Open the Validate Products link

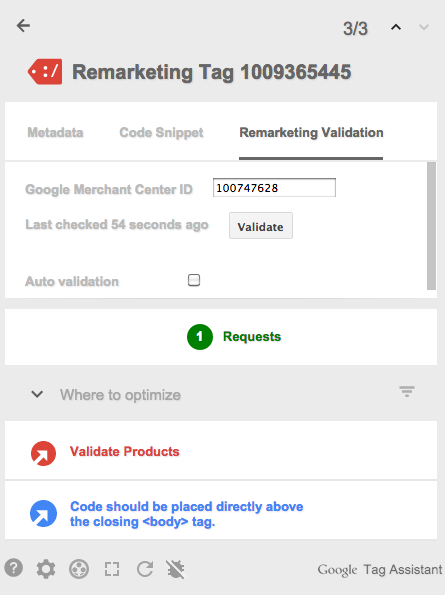(124, 452)
